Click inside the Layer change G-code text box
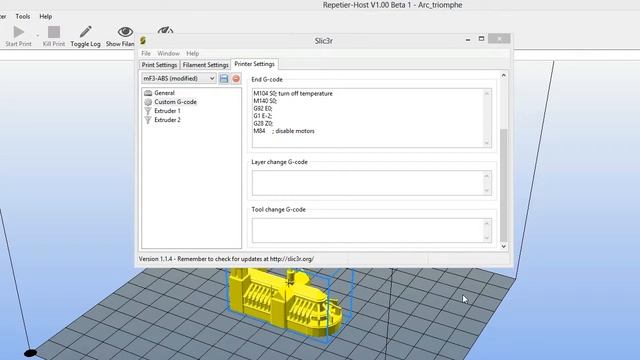The image size is (640, 360). click(x=371, y=183)
